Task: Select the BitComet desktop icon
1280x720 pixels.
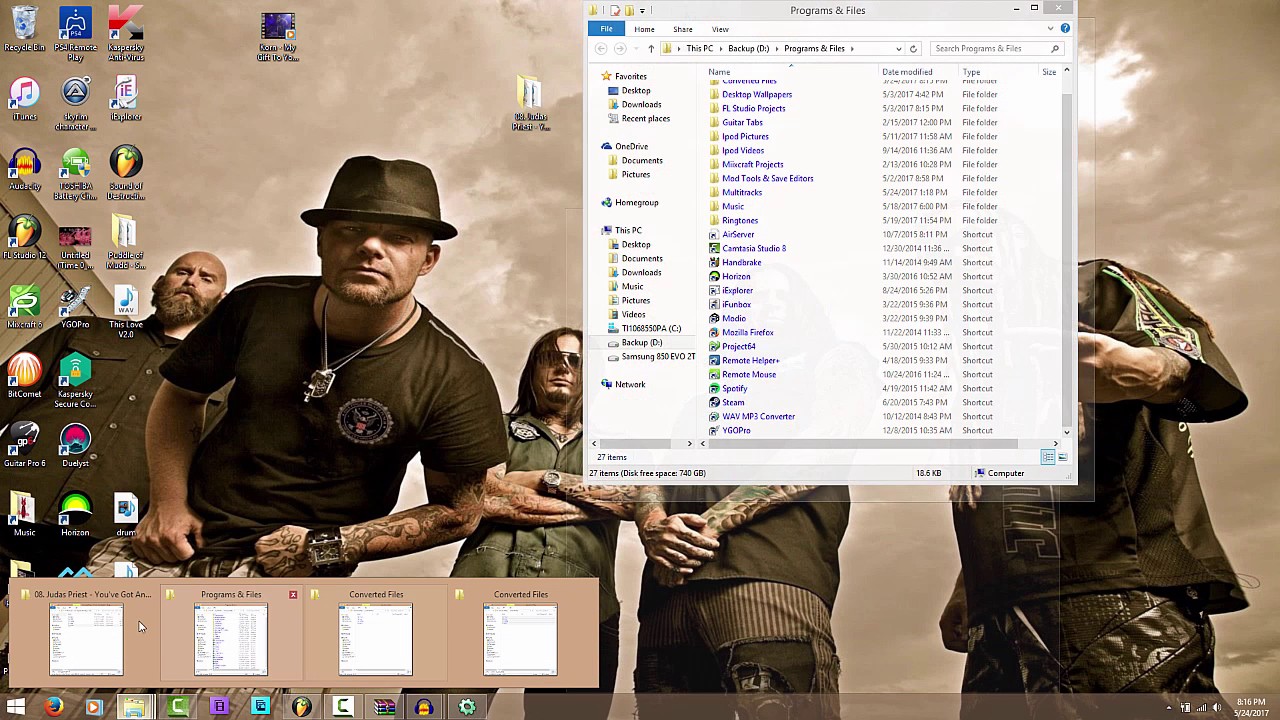Action: (24, 375)
